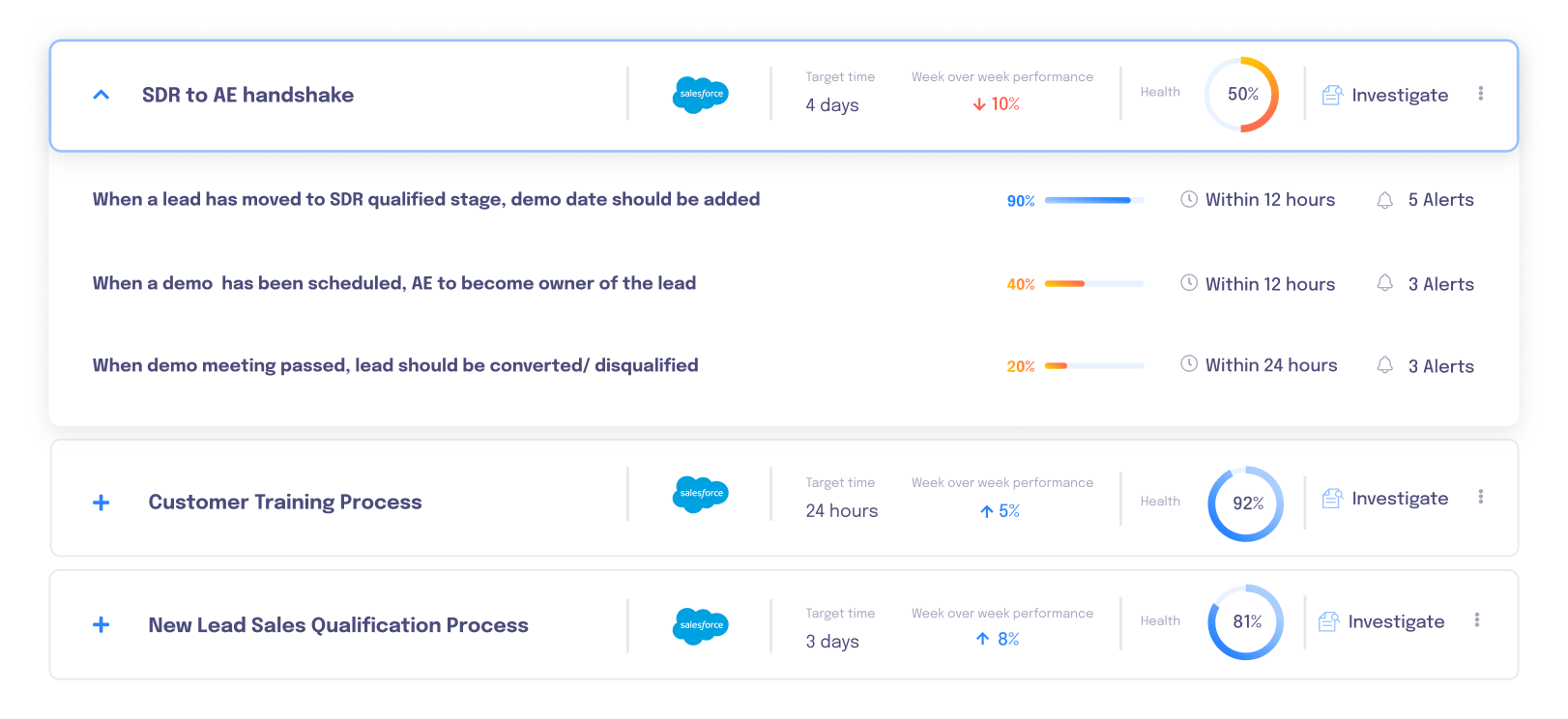The height and width of the screenshot is (719, 1568).
Task: Click 3 Alerts on AE owner rule
Action: pos(1440,284)
